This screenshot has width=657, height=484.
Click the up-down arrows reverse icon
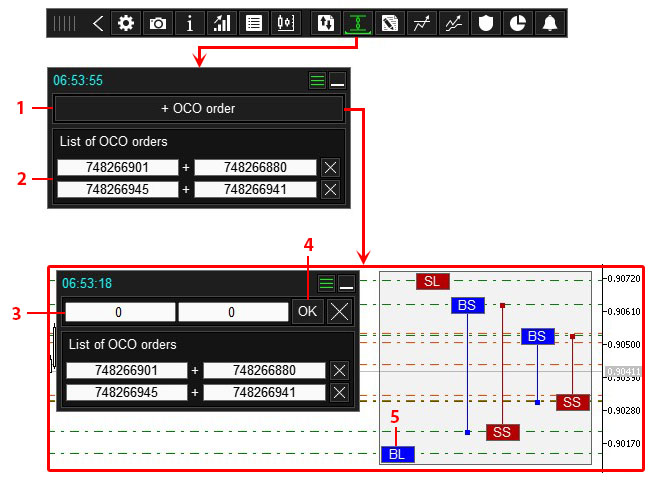(326, 23)
